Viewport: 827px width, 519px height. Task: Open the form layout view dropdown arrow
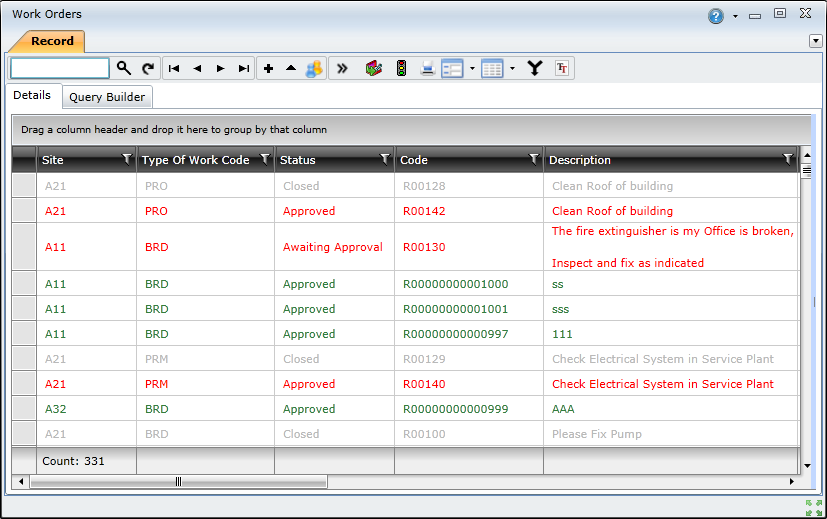(472, 68)
